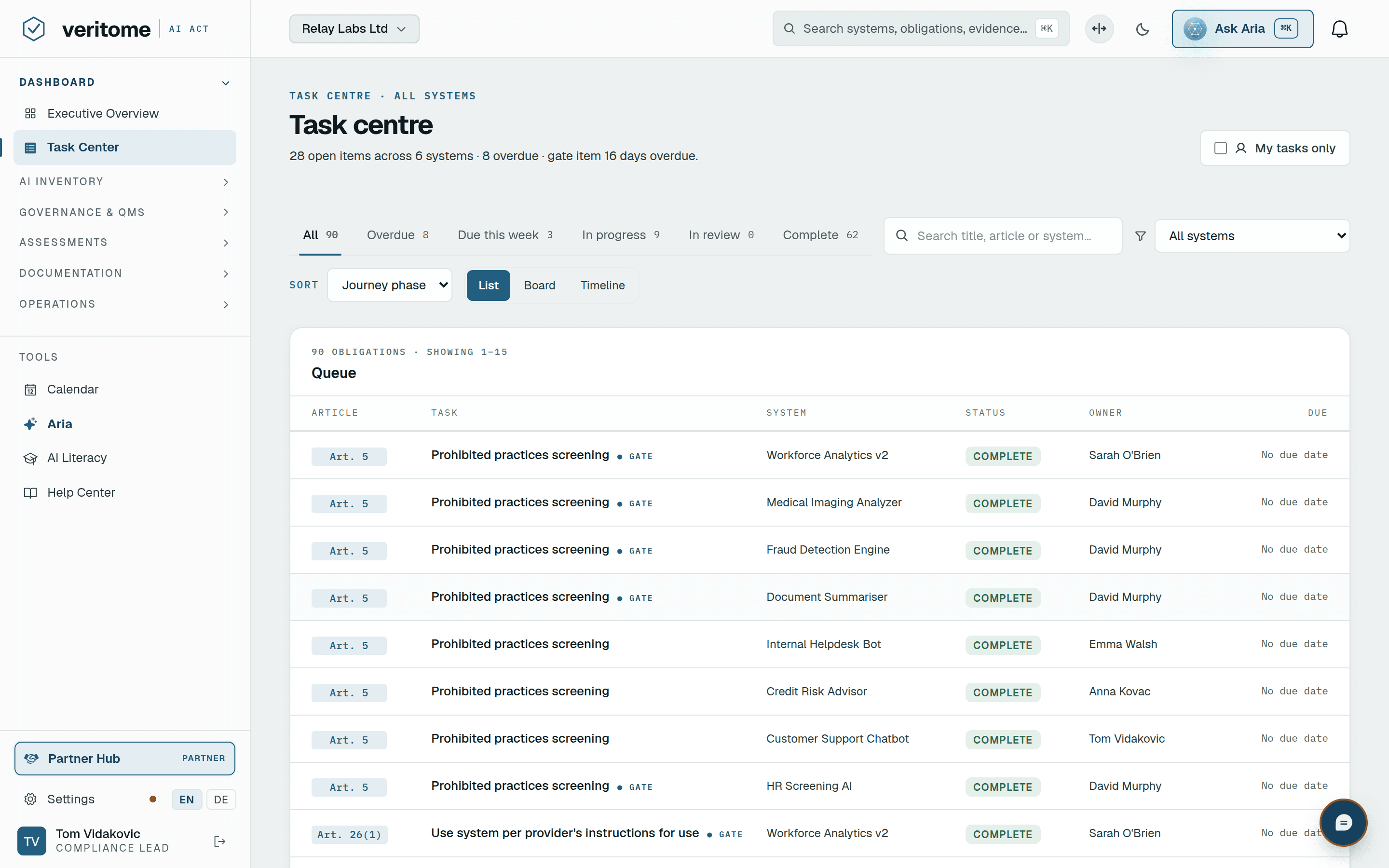Click magnifier icon in task search box

click(902, 235)
